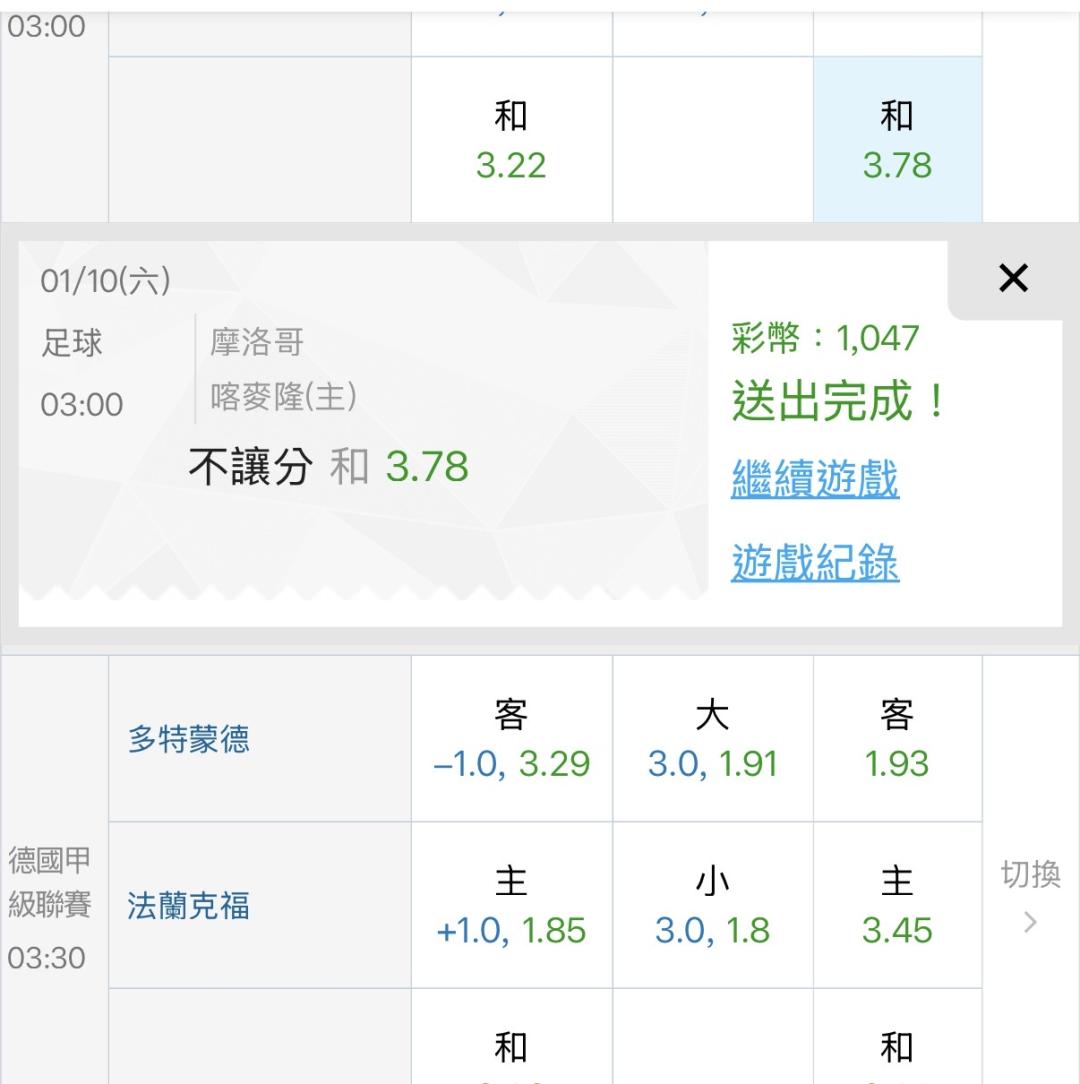Select 客 moneyline odds 1.93
The width and height of the screenshot is (1080, 1084).
click(897, 740)
